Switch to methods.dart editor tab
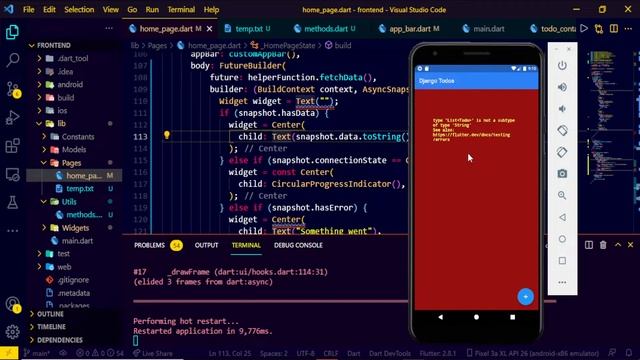Screen dimensions: 640x360 point(325,29)
